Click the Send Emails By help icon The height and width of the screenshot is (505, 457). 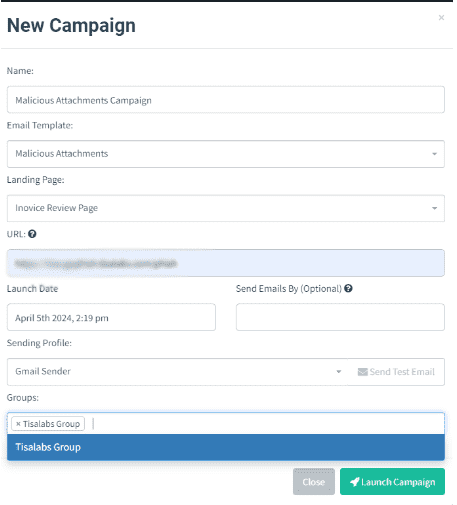348,288
